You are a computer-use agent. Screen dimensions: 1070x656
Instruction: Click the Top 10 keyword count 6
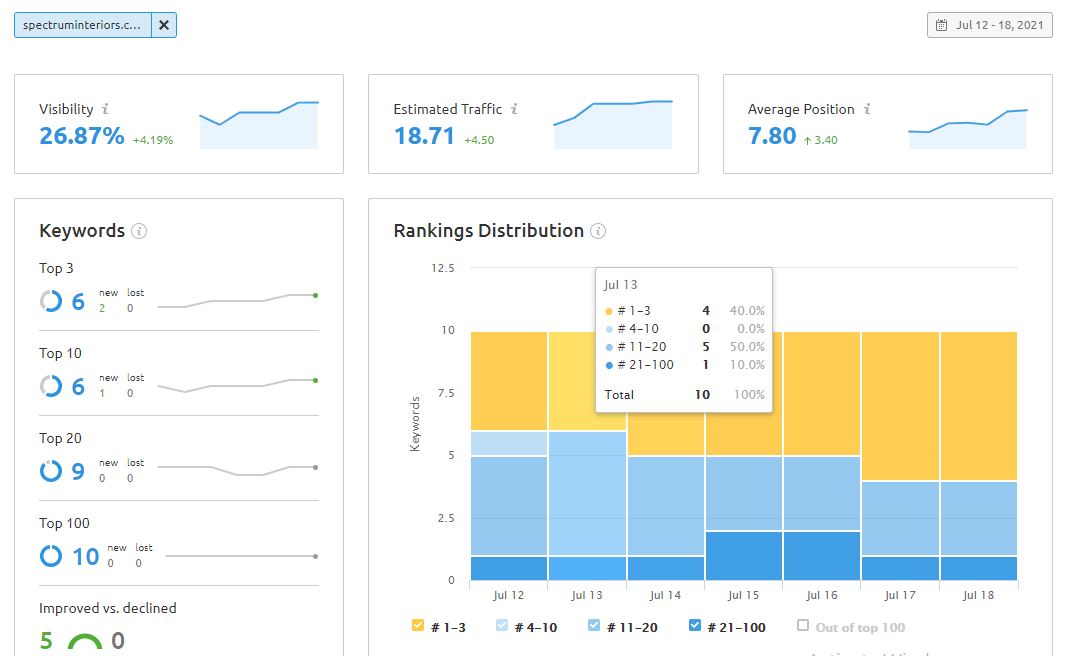78,386
